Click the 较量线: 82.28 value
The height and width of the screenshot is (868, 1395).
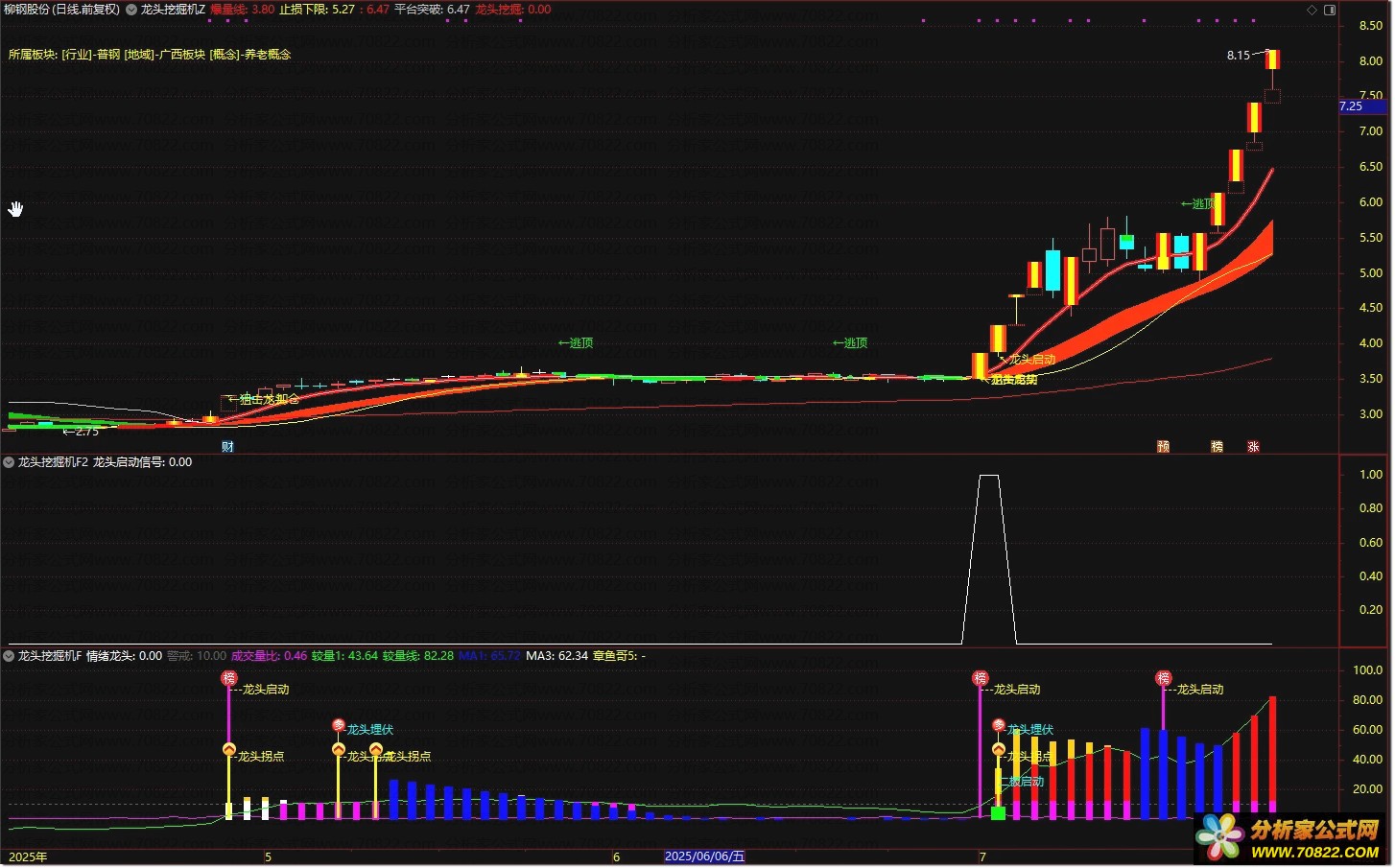coord(418,656)
